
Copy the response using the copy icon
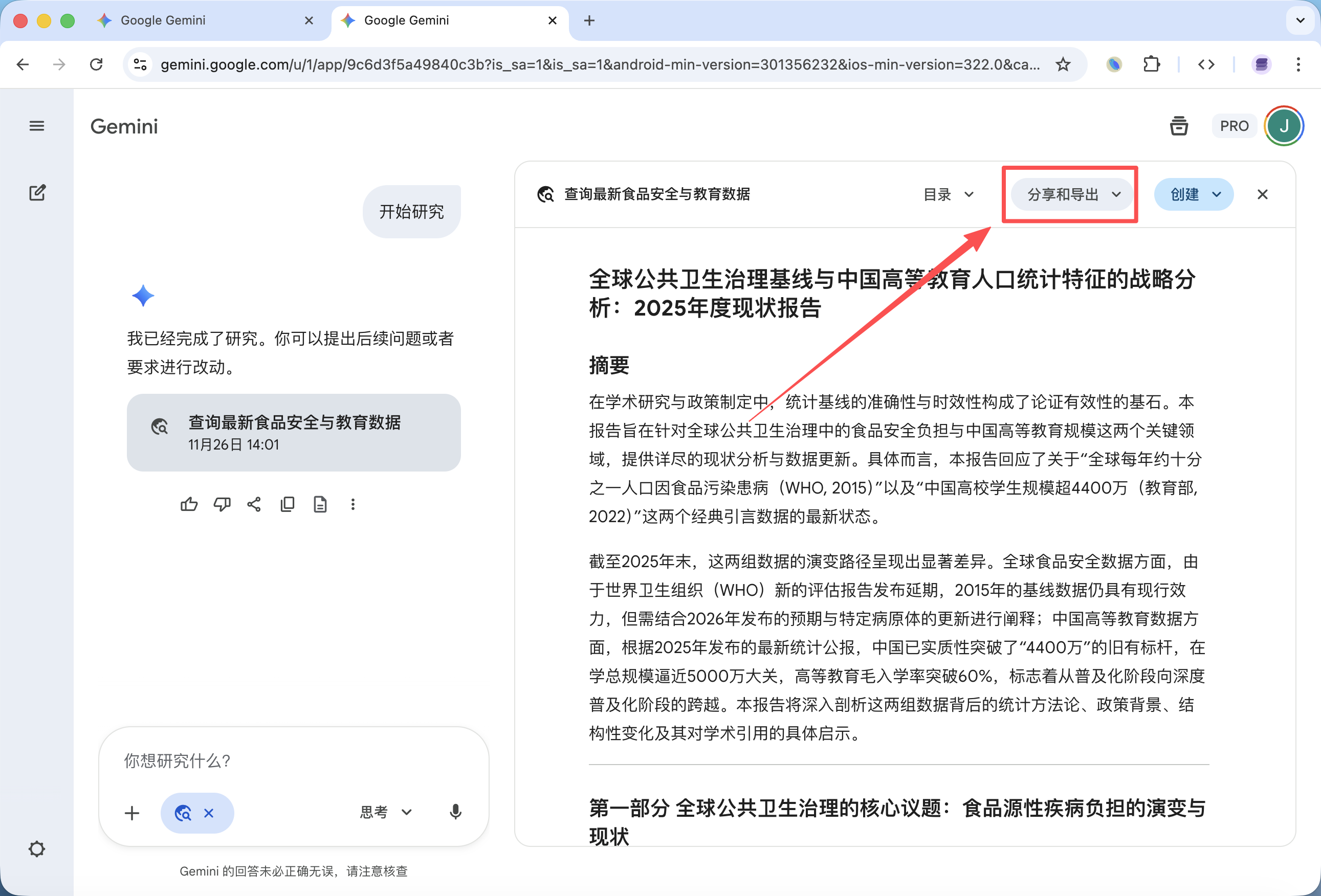click(x=287, y=504)
